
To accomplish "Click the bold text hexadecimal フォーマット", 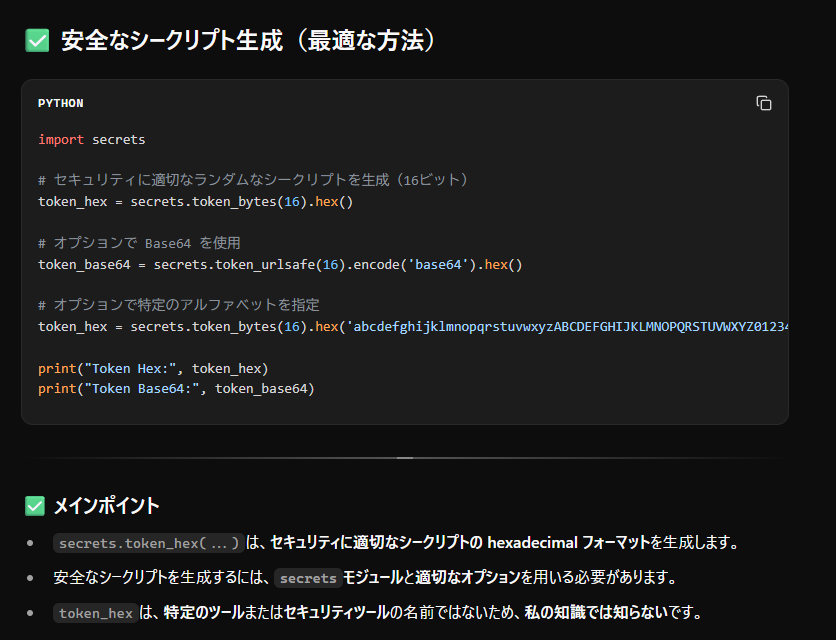I will click(x=569, y=543).
